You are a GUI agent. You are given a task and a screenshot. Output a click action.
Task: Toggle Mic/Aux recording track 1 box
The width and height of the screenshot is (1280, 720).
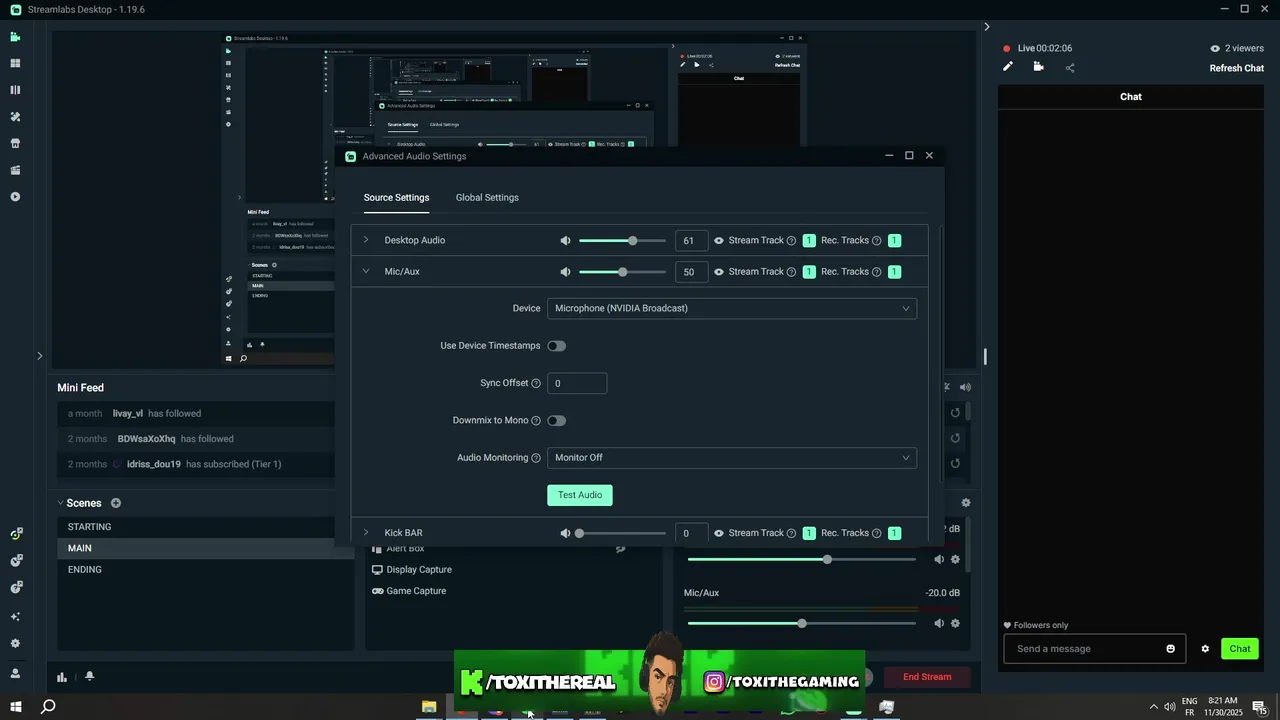click(894, 272)
